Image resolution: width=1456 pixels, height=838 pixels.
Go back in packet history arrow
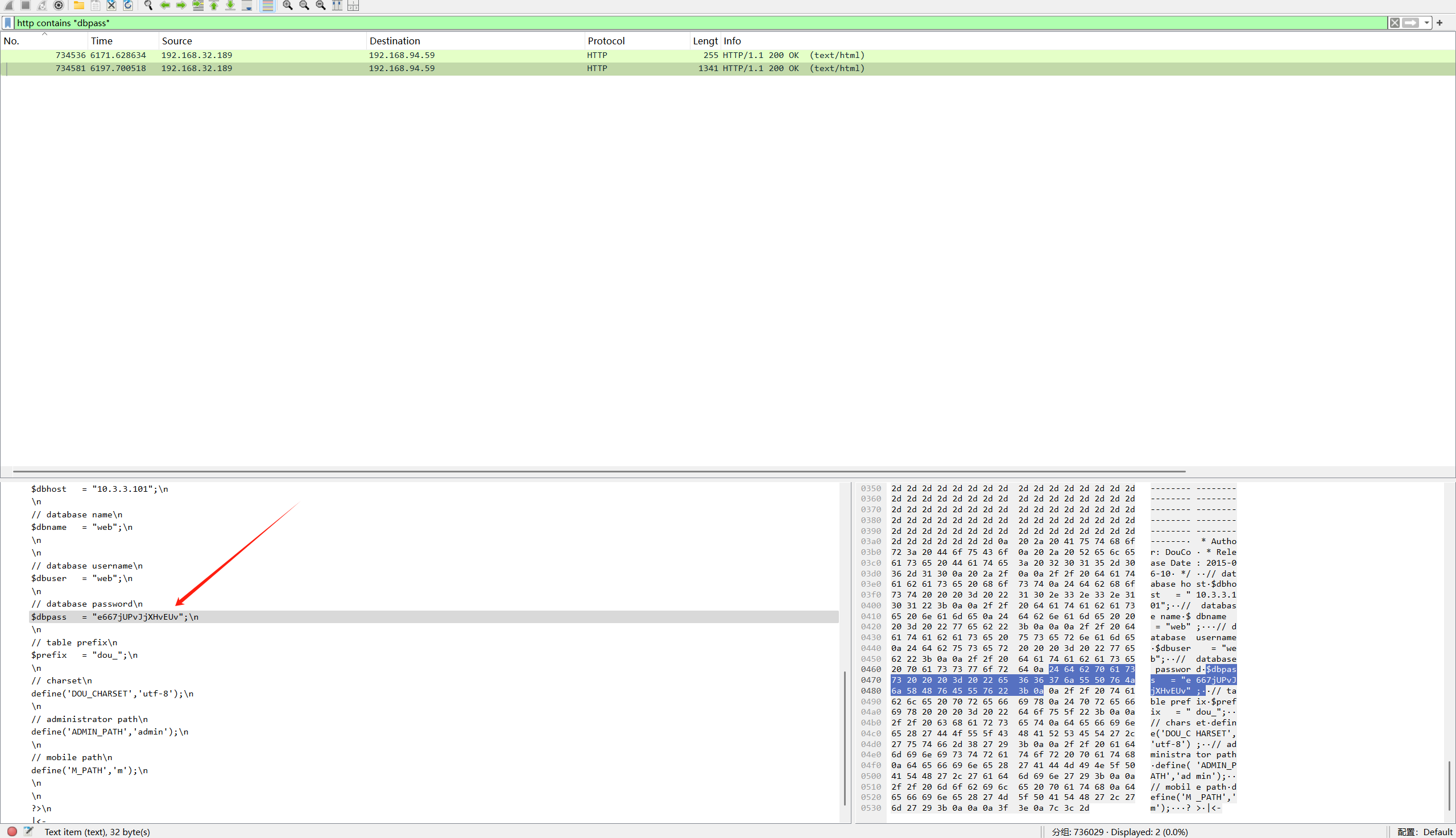click(x=166, y=5)
